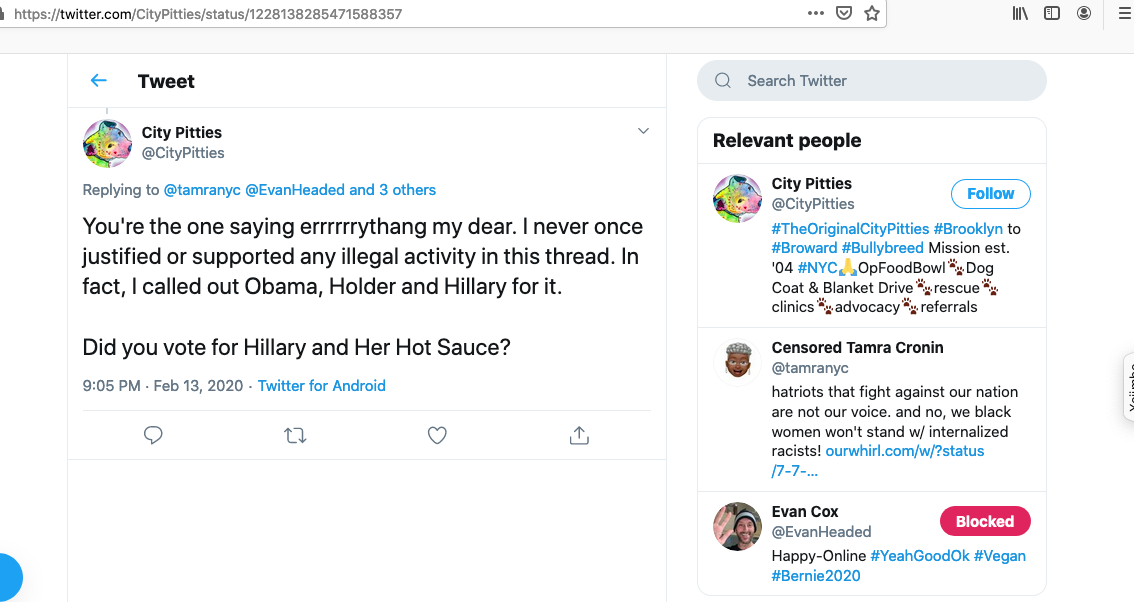Open the Firefox hamburger menu
Screen dimensions: 1134x602
tap(1123, 14)
